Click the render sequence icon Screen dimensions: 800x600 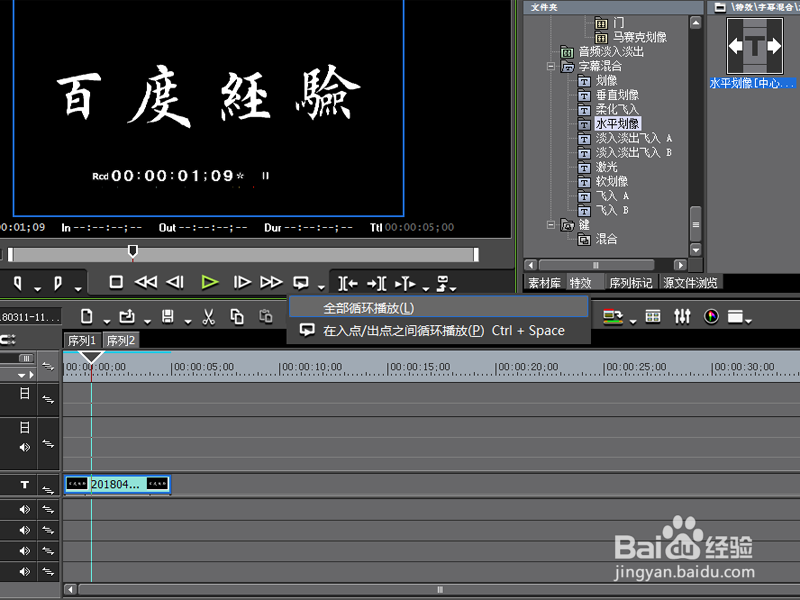[613, 317]
